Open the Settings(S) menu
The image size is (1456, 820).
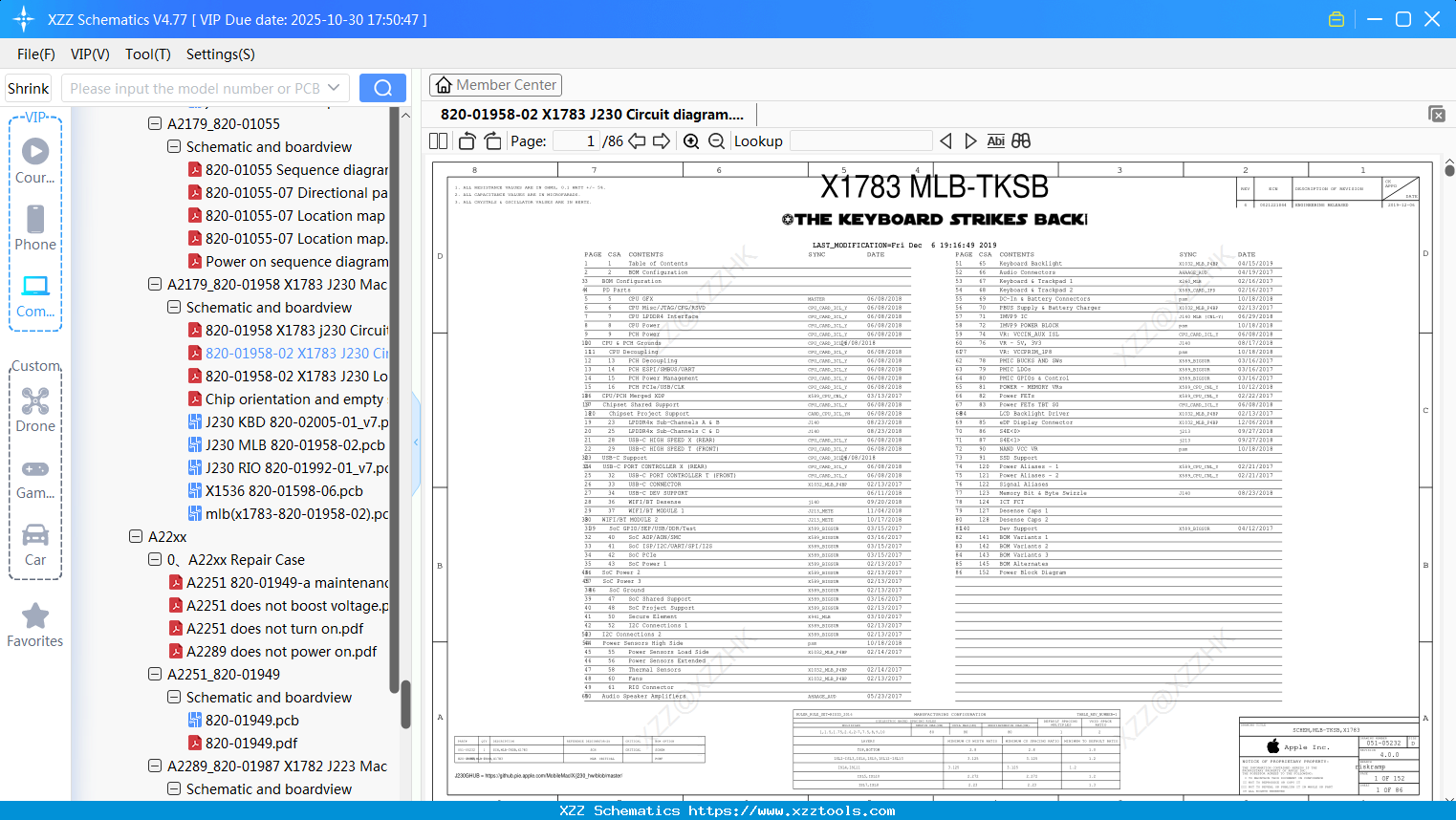pyautogui.click(x=221, y=54)
